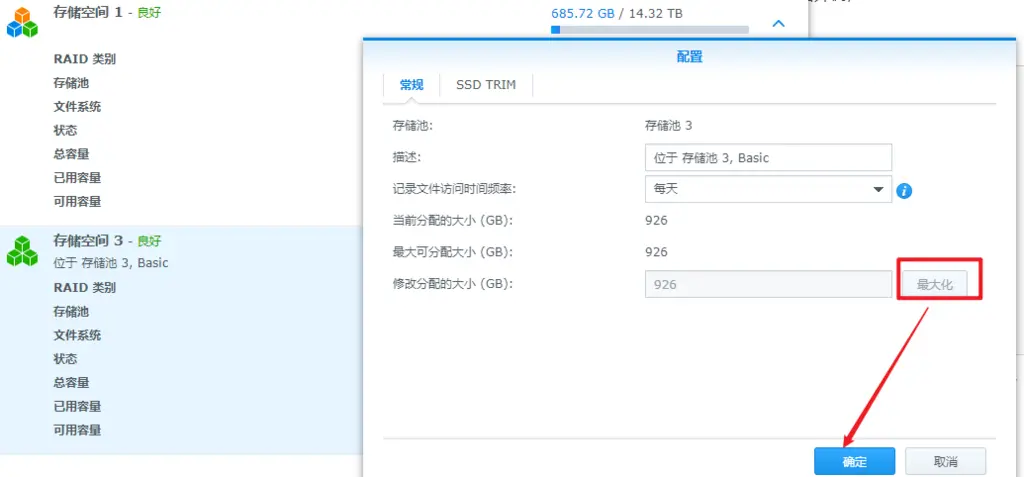Click the blue info icon beside the 每天 dropdown
Screen dimensions: 1024x477
[x=904, y=190]
